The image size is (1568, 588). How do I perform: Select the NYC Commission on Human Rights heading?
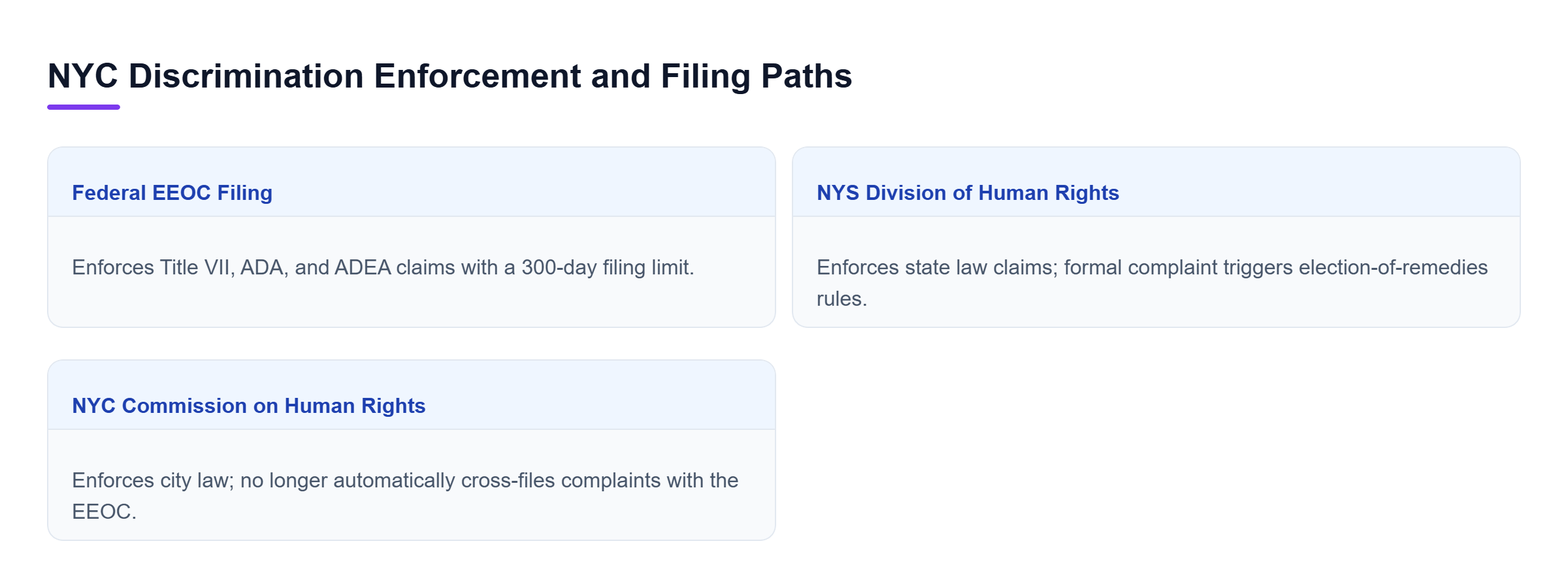click(x=248, y=406)
